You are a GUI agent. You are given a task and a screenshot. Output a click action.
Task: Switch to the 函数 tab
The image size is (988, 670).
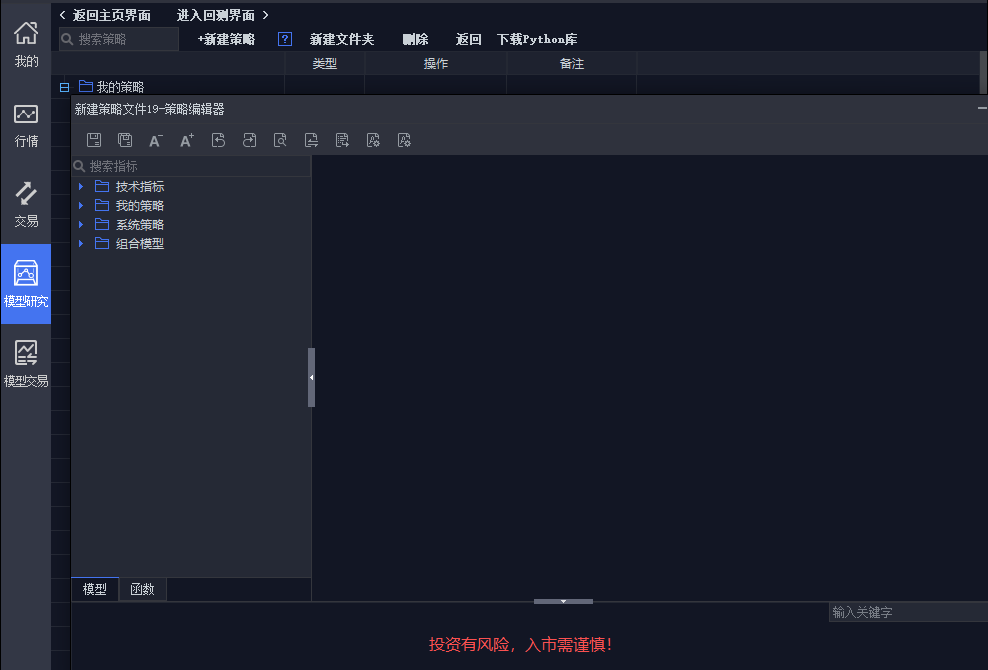pos(143,590)
